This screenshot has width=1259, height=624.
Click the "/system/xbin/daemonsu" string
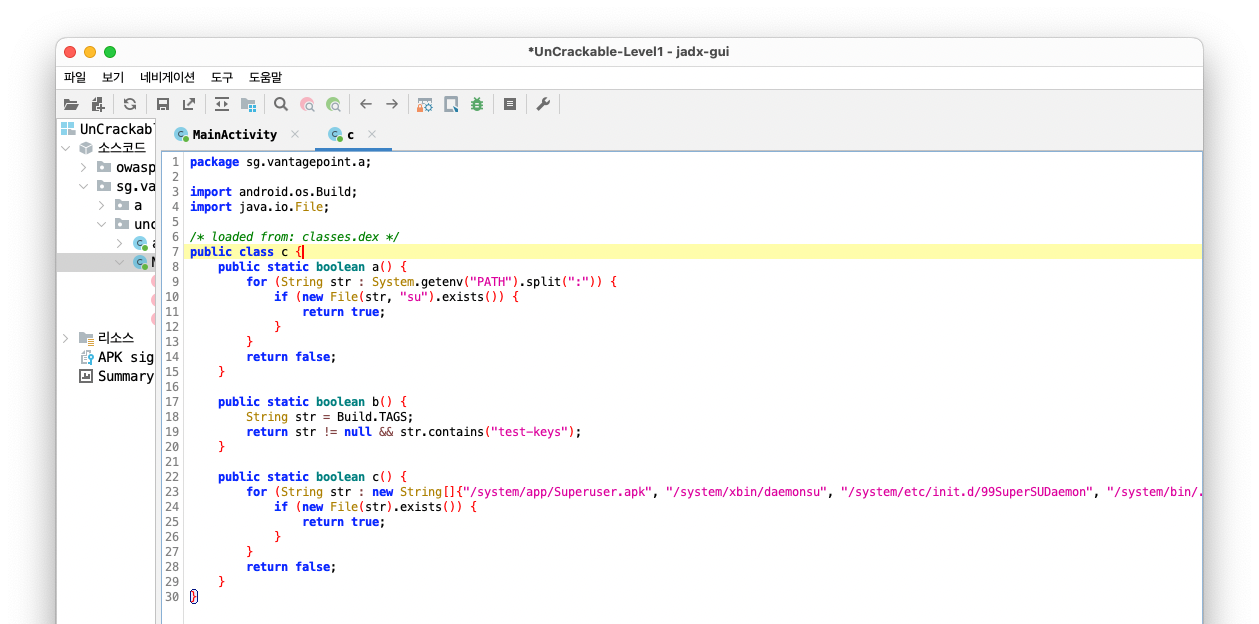click(746, 492)
